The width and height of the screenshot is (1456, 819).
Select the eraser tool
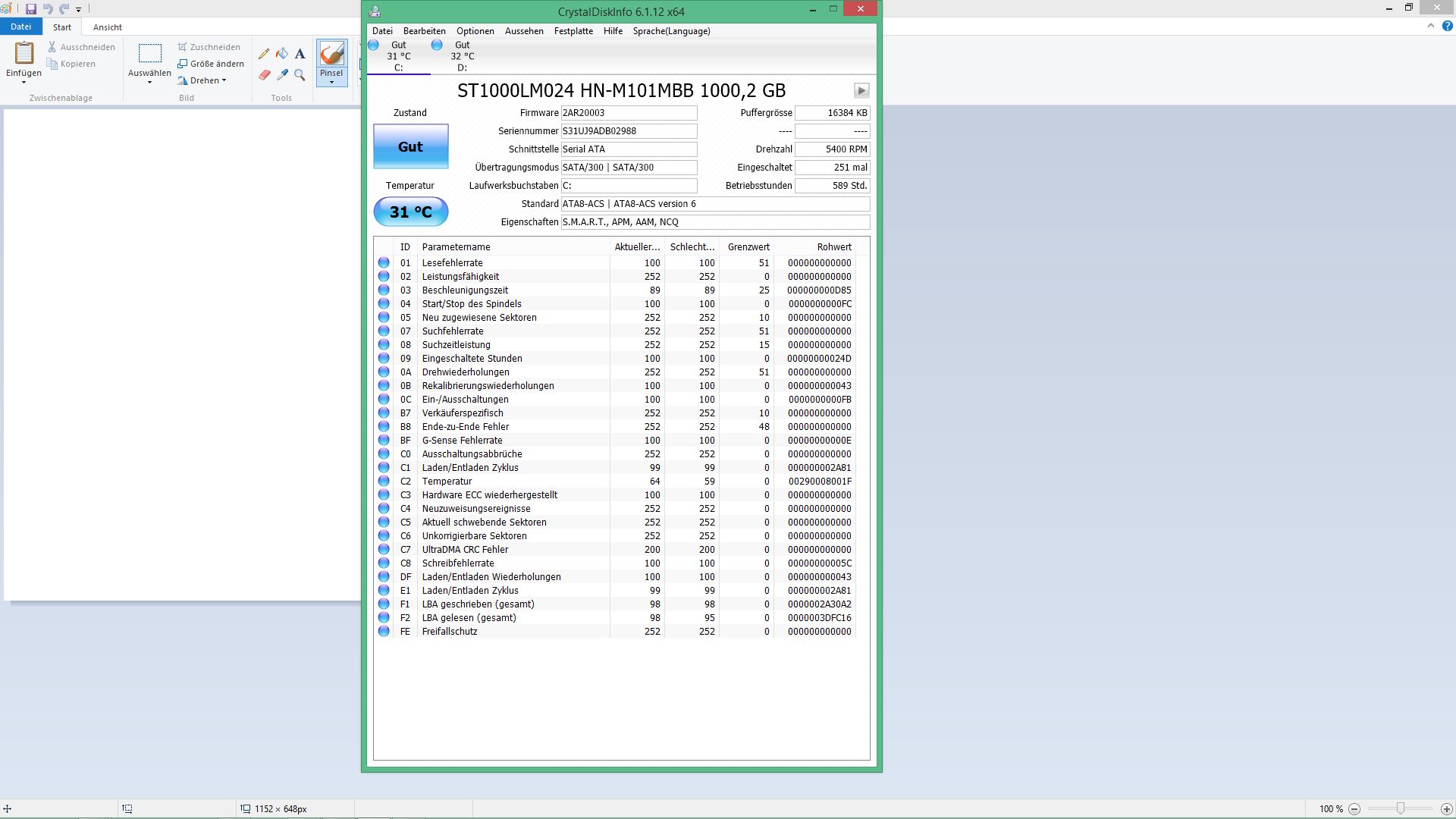pos(264,75)
